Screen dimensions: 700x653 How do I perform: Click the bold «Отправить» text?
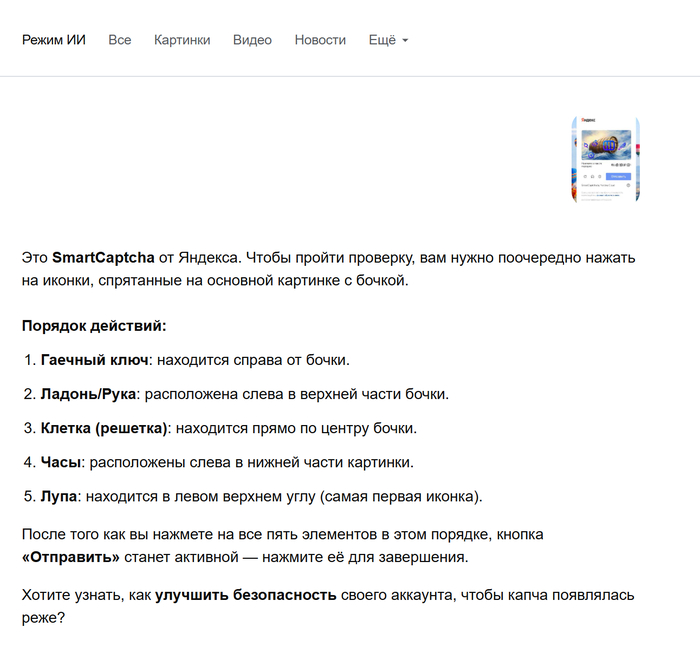tap(71, 556)
